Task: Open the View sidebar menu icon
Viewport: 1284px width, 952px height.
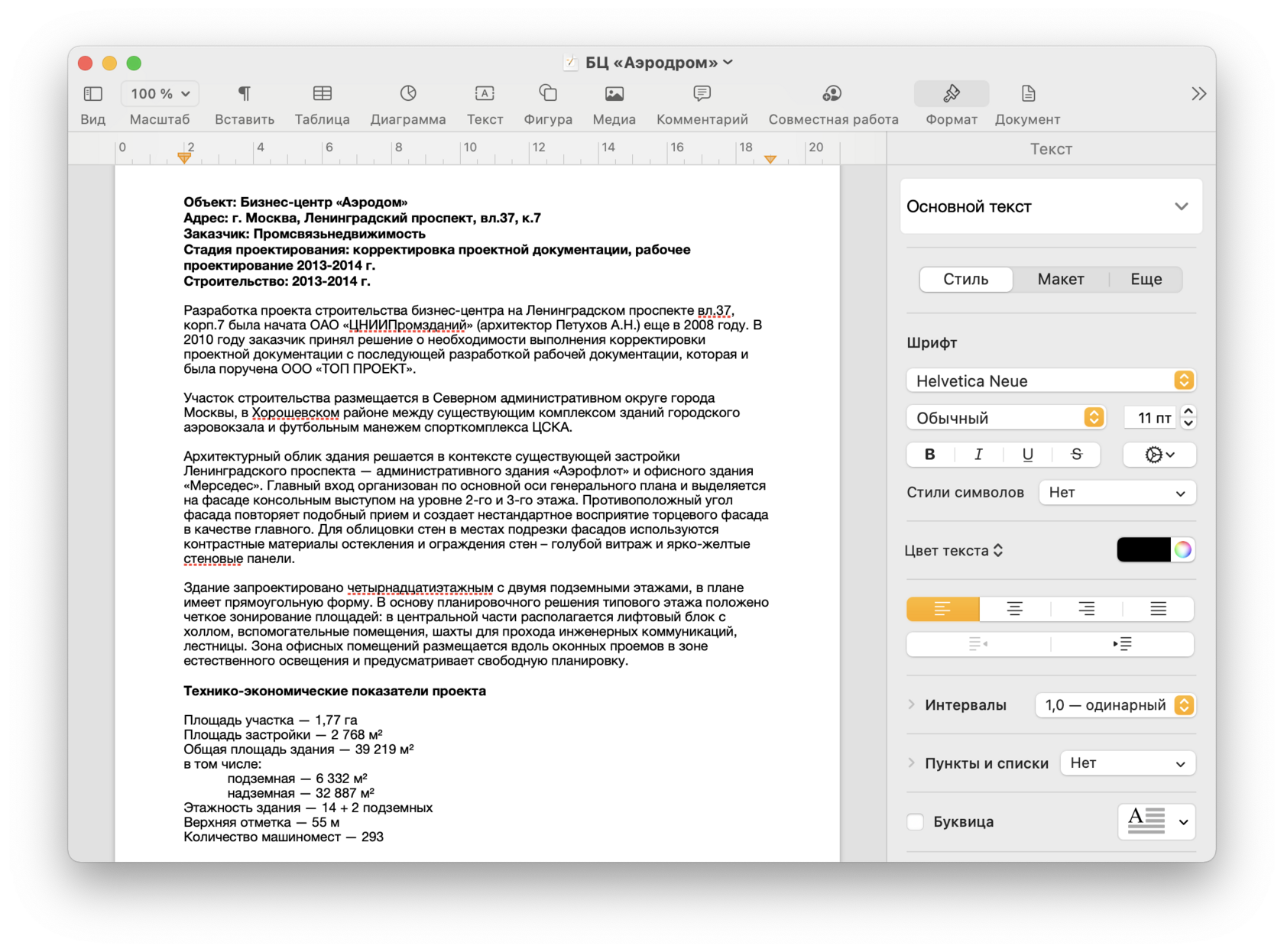Action: (92, 94)
